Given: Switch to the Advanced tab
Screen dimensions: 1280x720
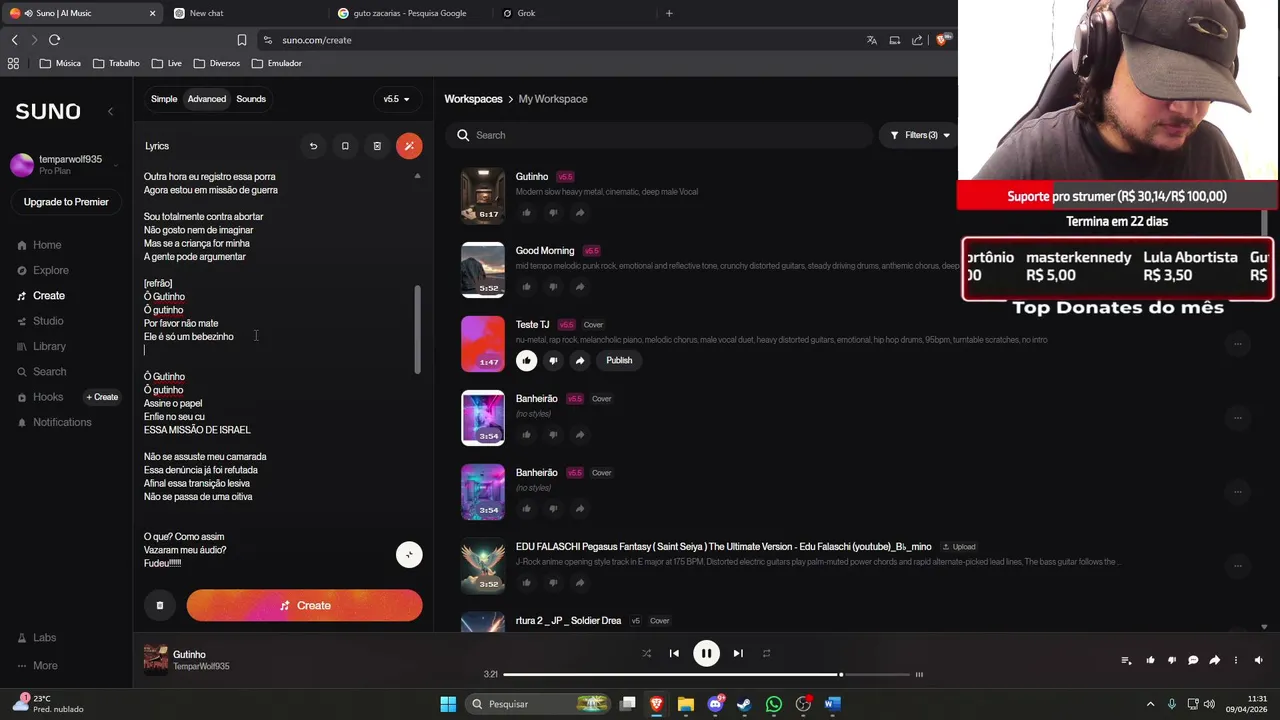Looking at the screenshot, I should tap(207, 99).
